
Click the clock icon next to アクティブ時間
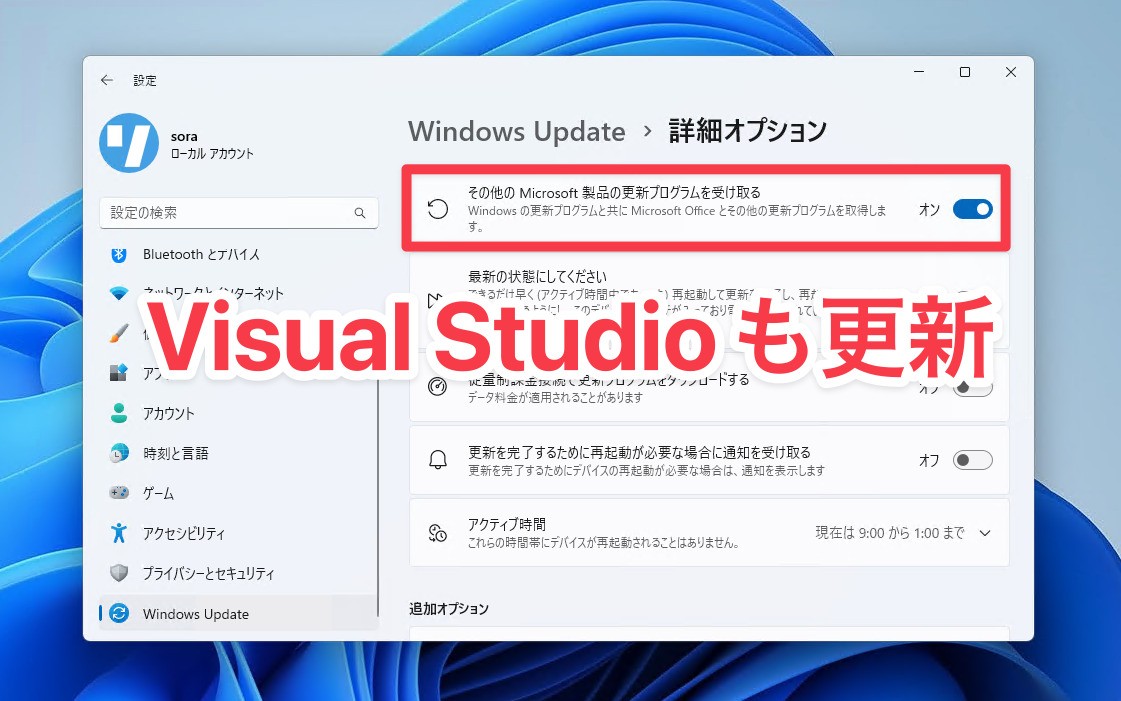pyautogui.click(x=436, y=532)
